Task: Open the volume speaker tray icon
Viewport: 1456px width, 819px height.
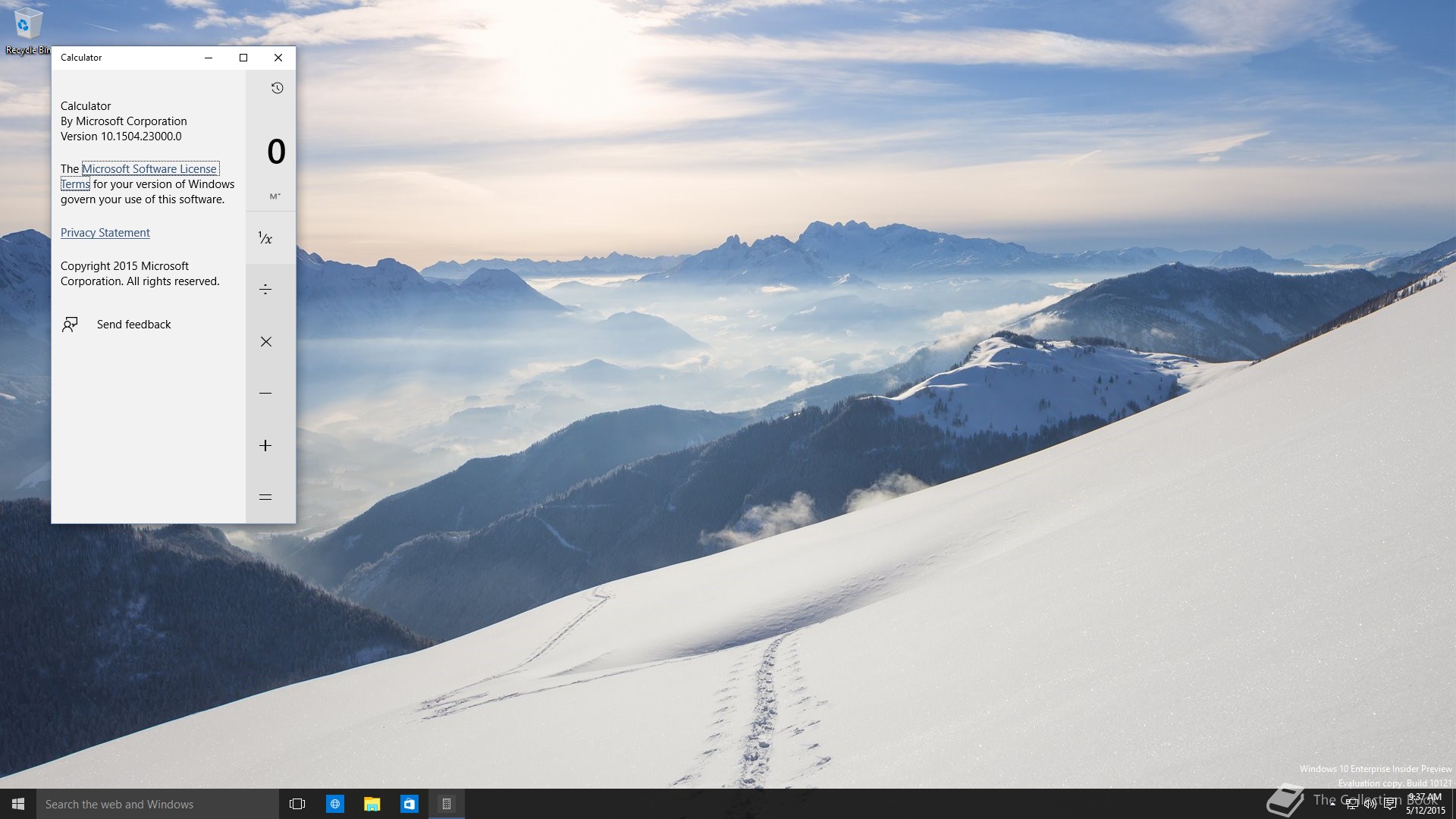Action: pos(1370,804)
